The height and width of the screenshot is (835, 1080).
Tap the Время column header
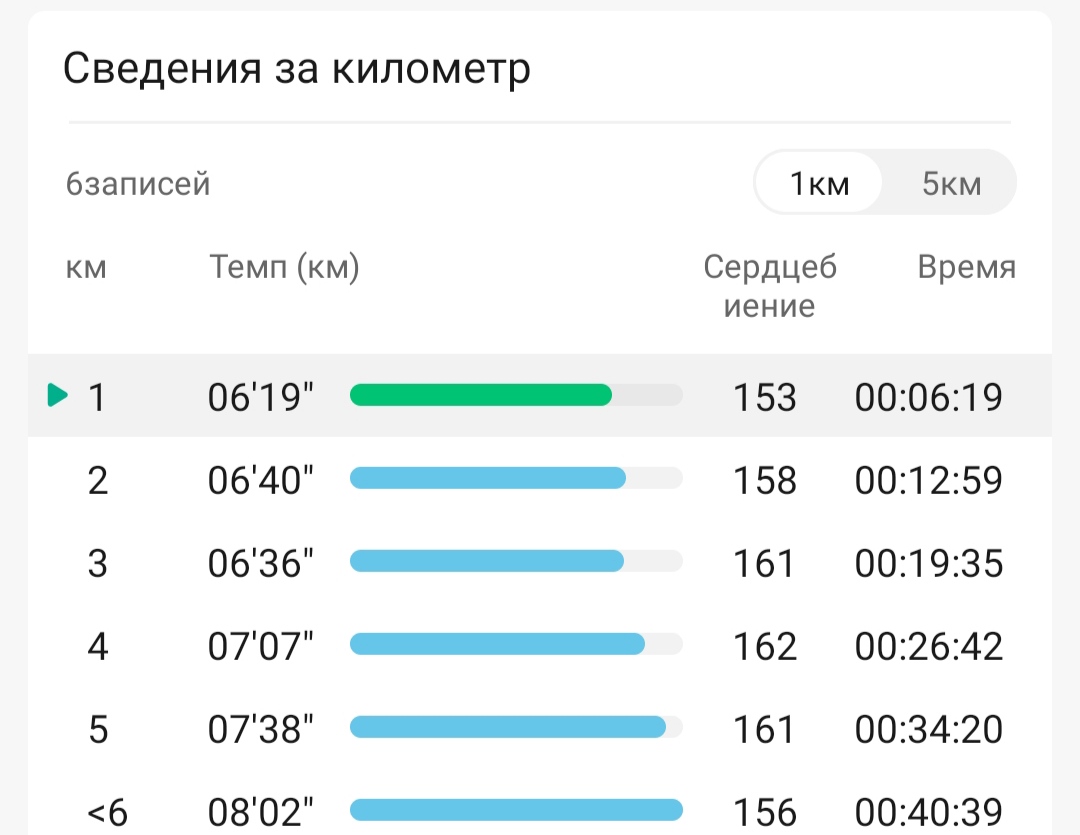tap(966, 267)
